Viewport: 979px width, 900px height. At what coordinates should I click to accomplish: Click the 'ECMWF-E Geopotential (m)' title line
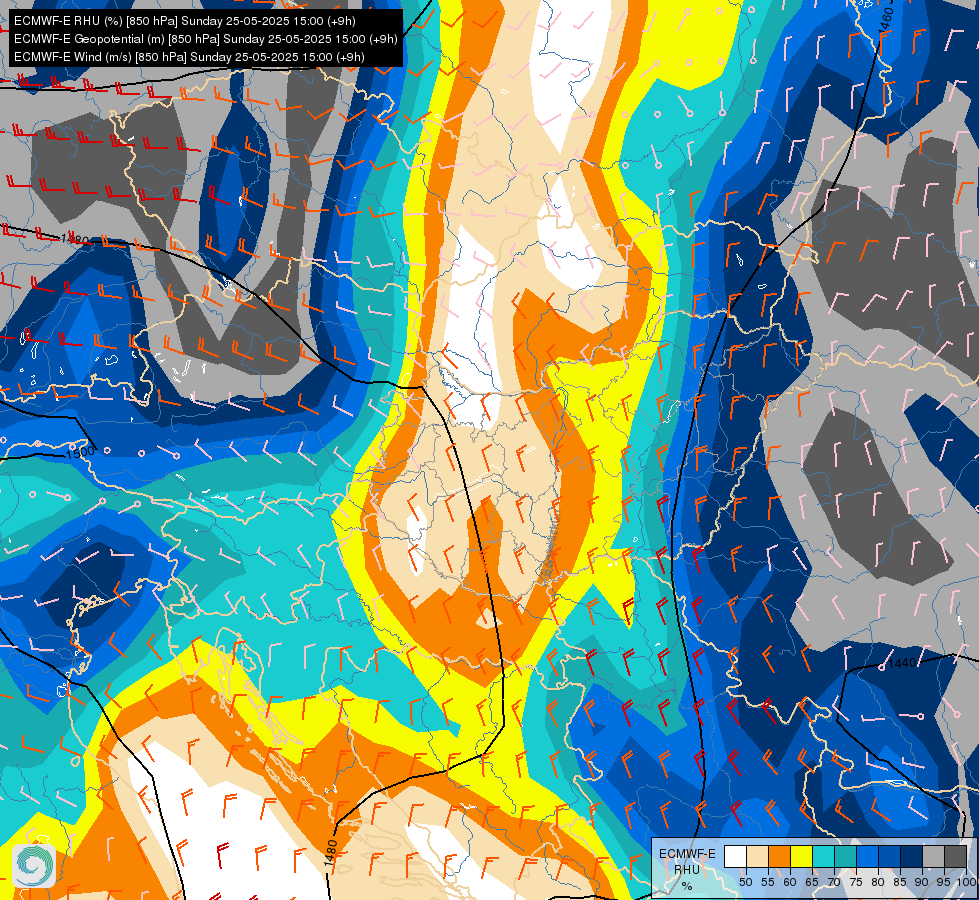coord(205,39)
